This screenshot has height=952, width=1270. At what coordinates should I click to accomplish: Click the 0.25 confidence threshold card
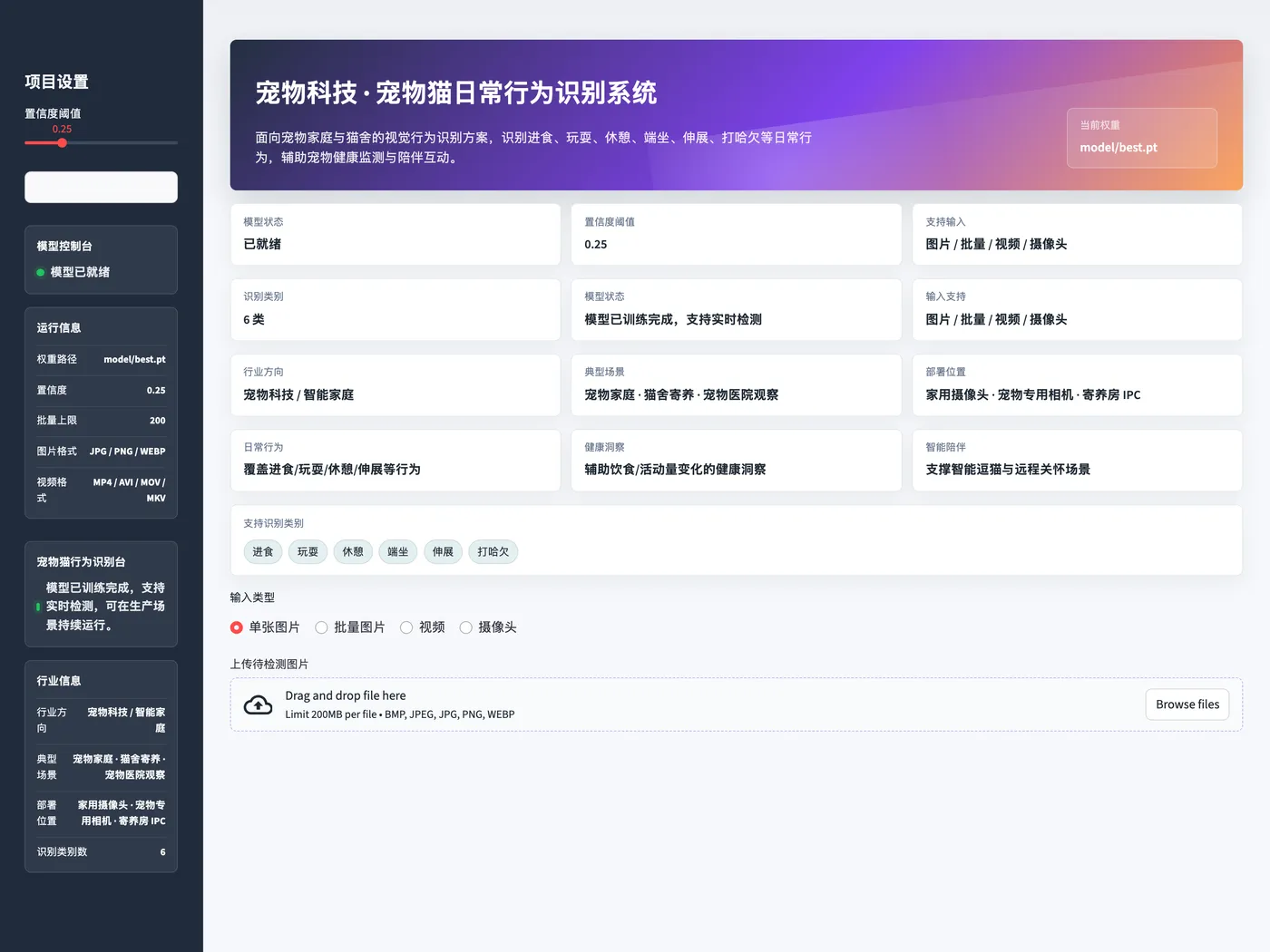pyautogui.click(x=737, y=234)
